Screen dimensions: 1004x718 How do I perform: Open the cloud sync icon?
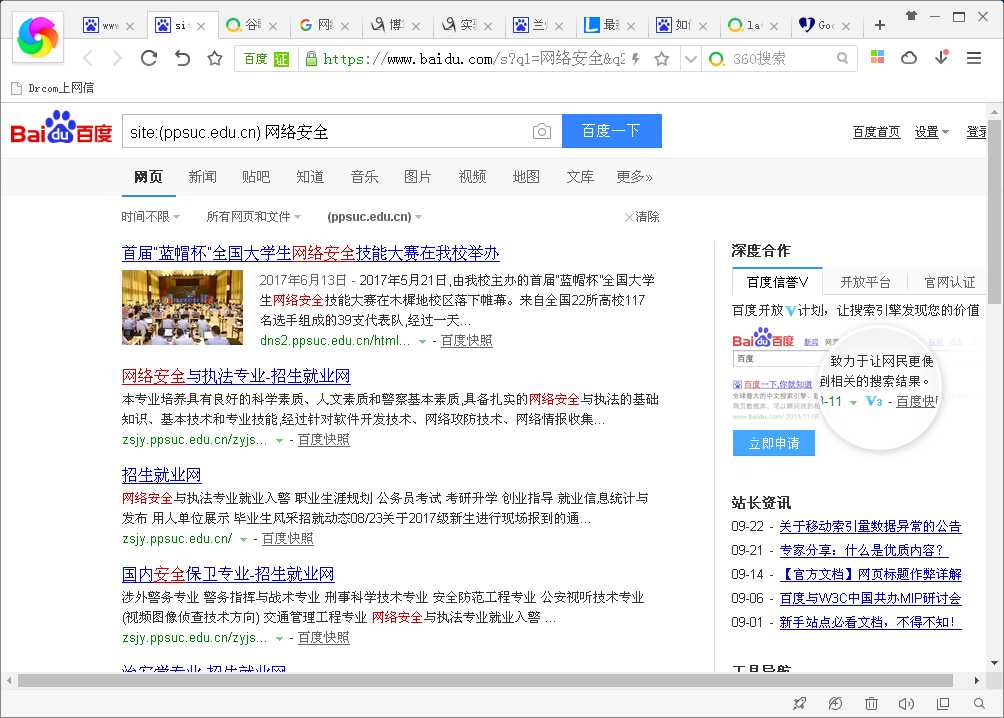909,58
